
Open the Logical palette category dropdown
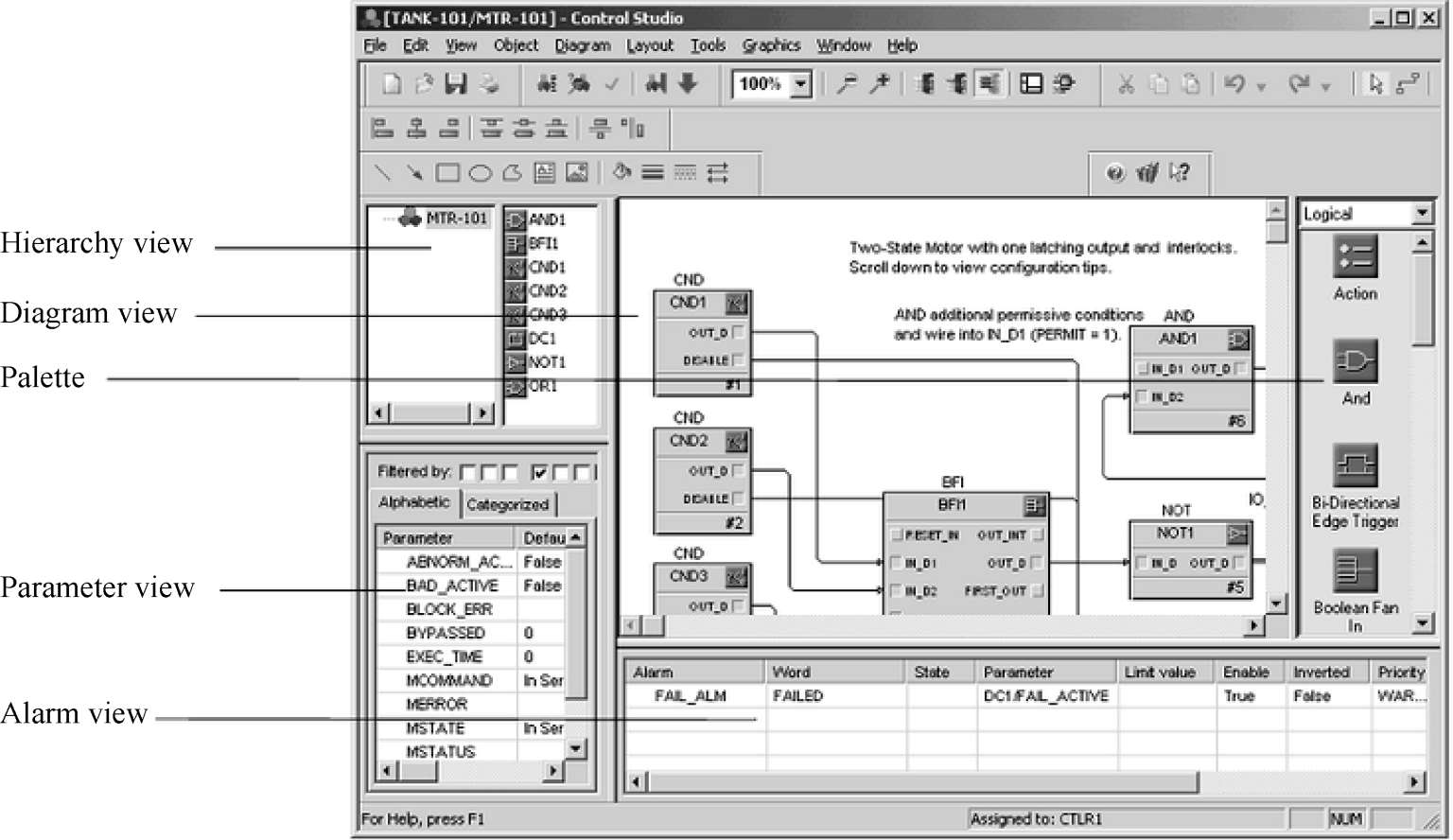[1422, 214]
